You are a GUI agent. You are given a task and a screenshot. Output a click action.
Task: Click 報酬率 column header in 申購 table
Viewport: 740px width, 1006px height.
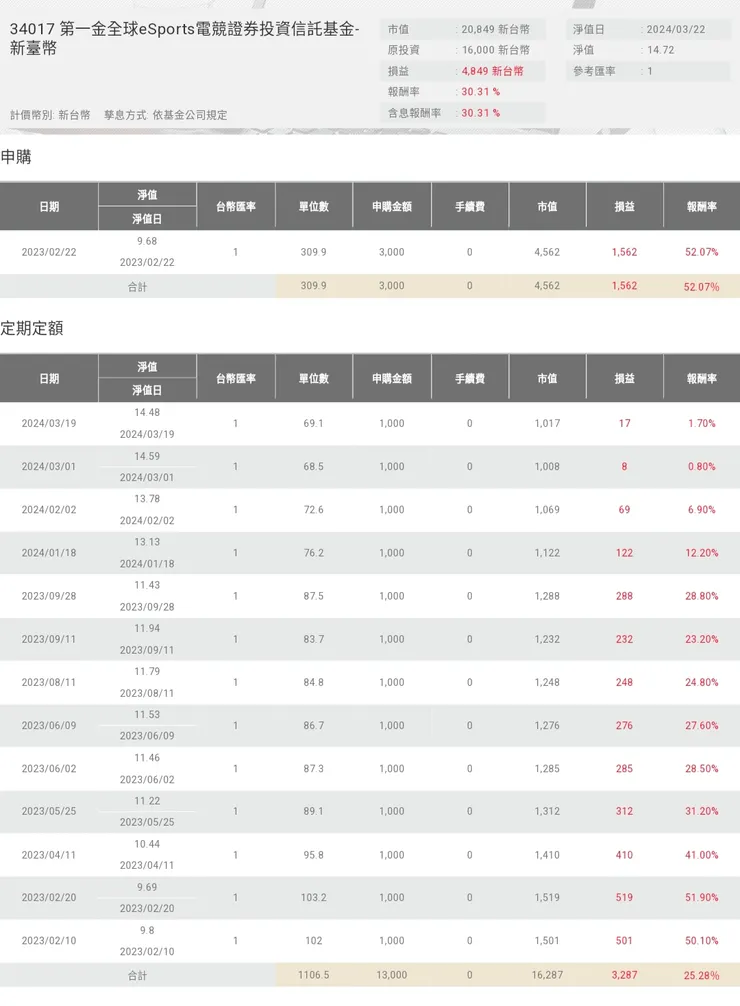[701, 207]
